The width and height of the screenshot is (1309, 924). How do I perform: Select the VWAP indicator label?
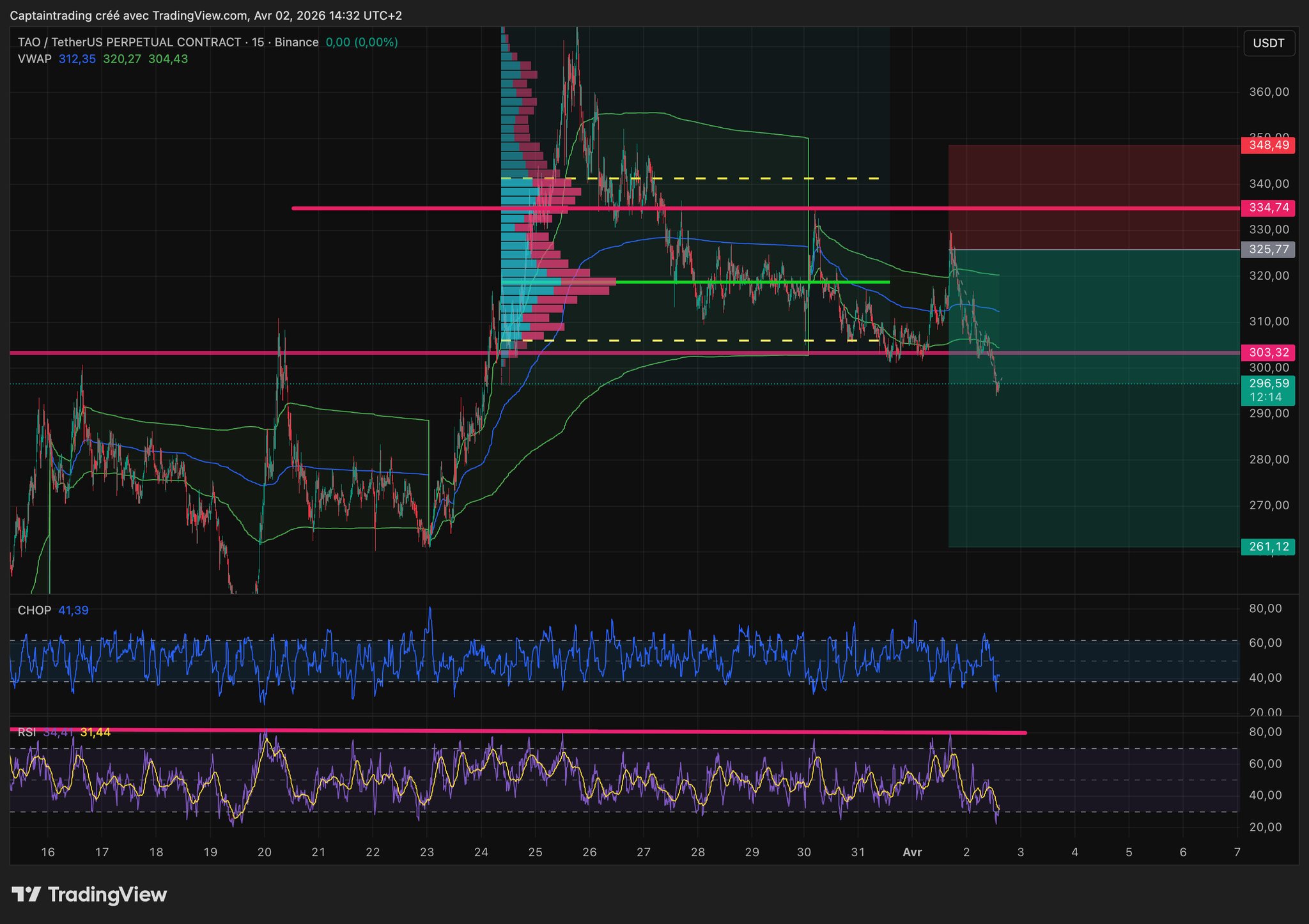click(x=35, y=59)
